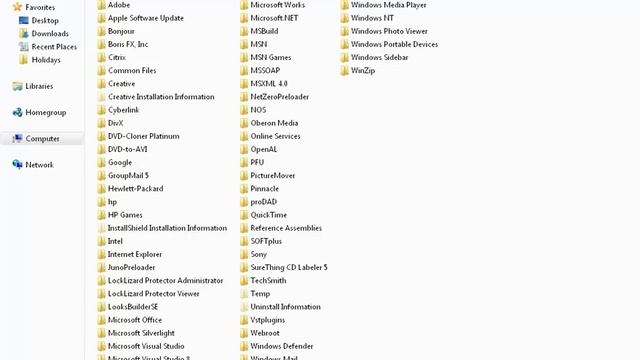Click the faded Temp folder icon
640x360 pixels.
pyautogui.click(x=244, y=293)
